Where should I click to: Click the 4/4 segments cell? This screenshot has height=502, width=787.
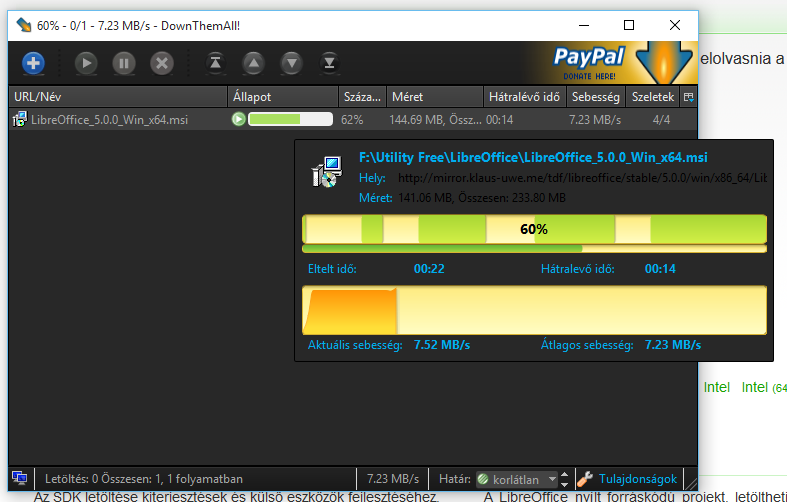pos(661,120)
